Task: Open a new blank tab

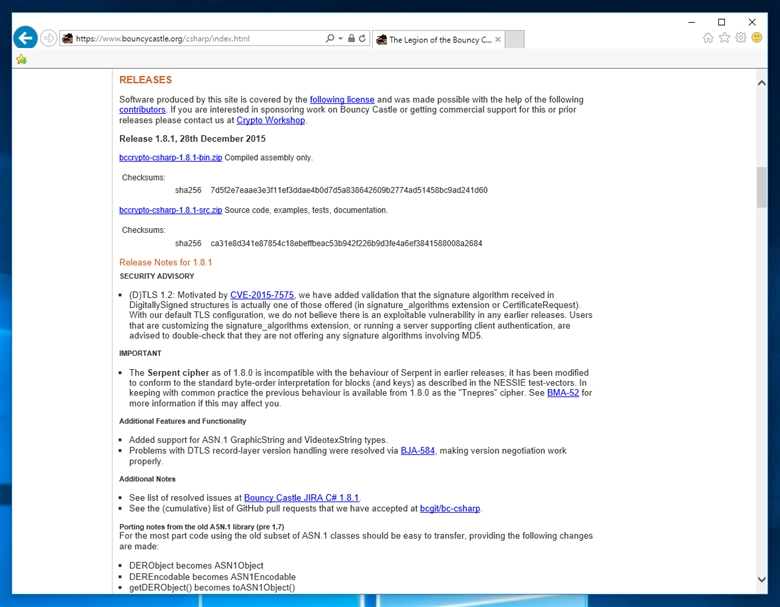Action: pos(515,39)
